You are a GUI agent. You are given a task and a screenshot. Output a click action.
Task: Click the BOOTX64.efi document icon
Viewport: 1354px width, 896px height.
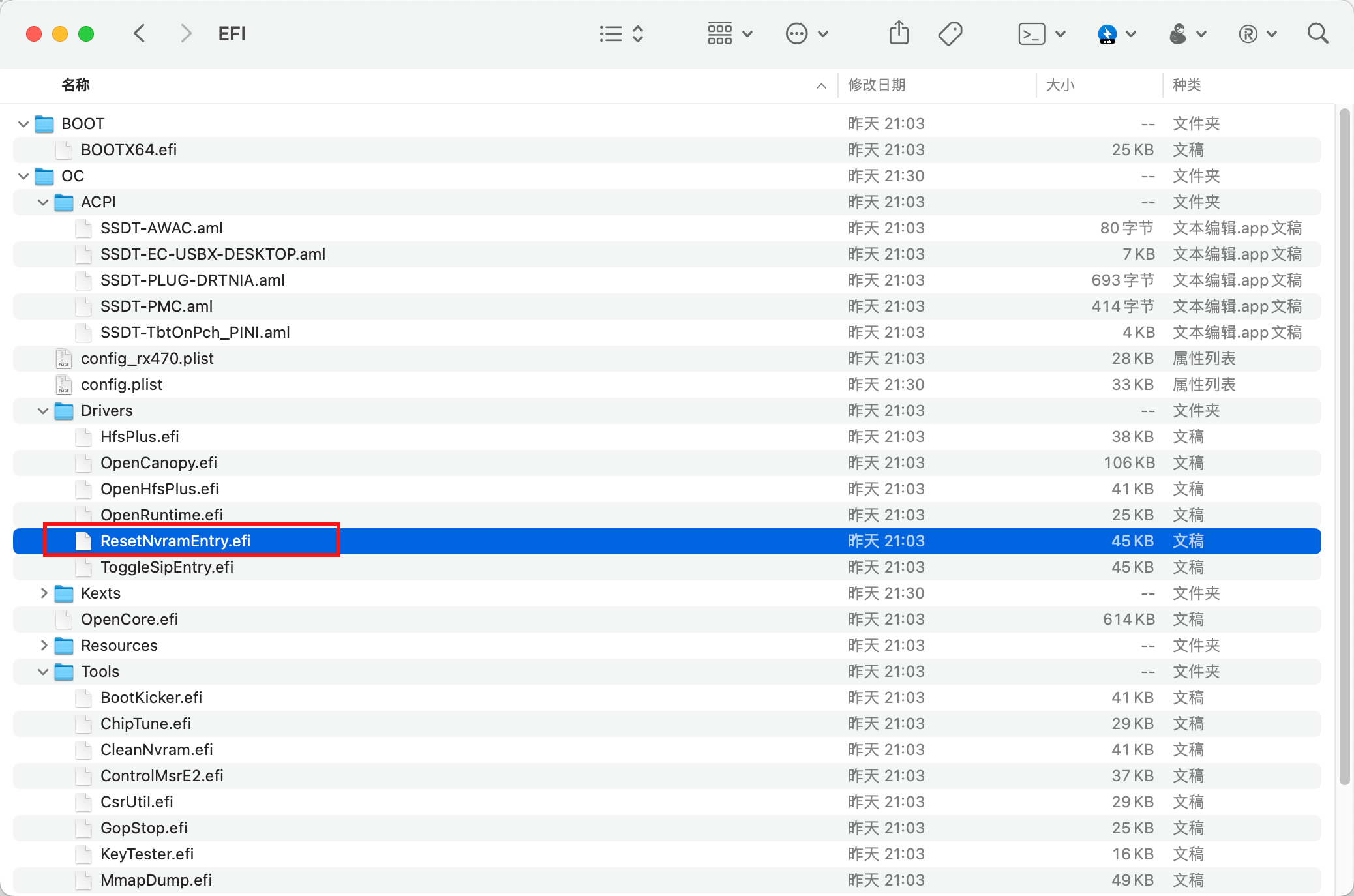click(64, 150)
